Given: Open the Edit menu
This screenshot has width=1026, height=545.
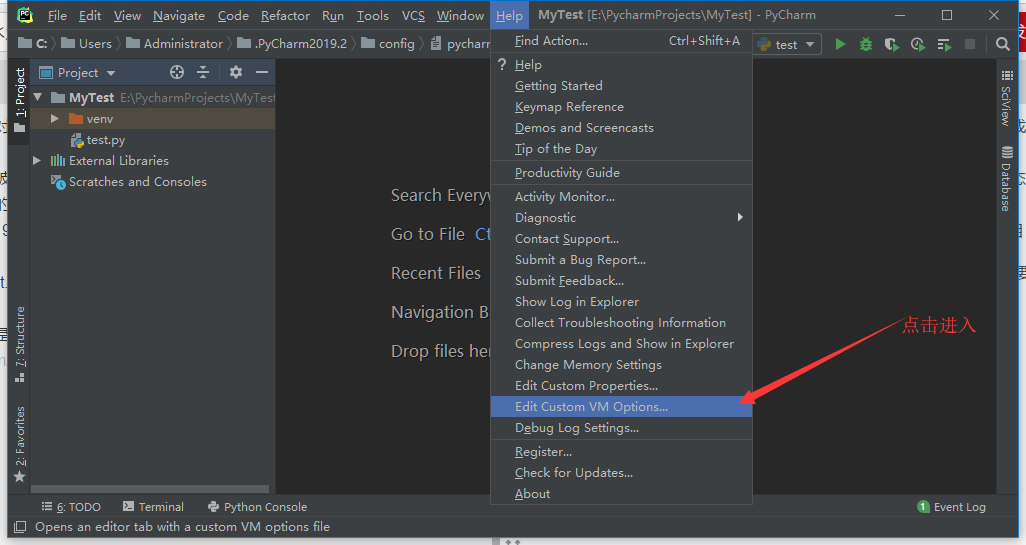Looking at the screenshot, I should pos(90,16).
